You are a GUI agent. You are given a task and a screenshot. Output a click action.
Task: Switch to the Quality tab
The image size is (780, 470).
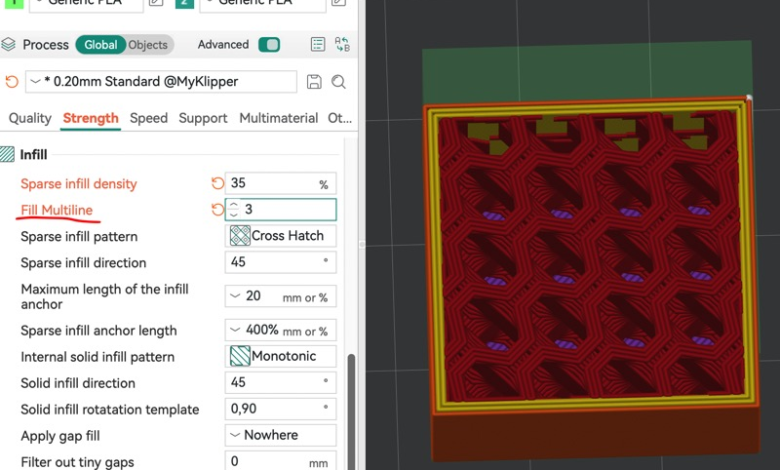coord(30,118)
